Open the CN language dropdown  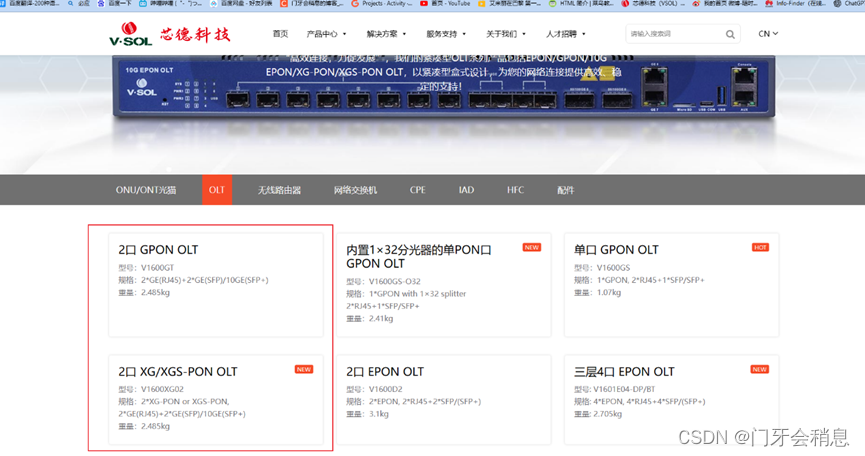click(x=768, y=34)
